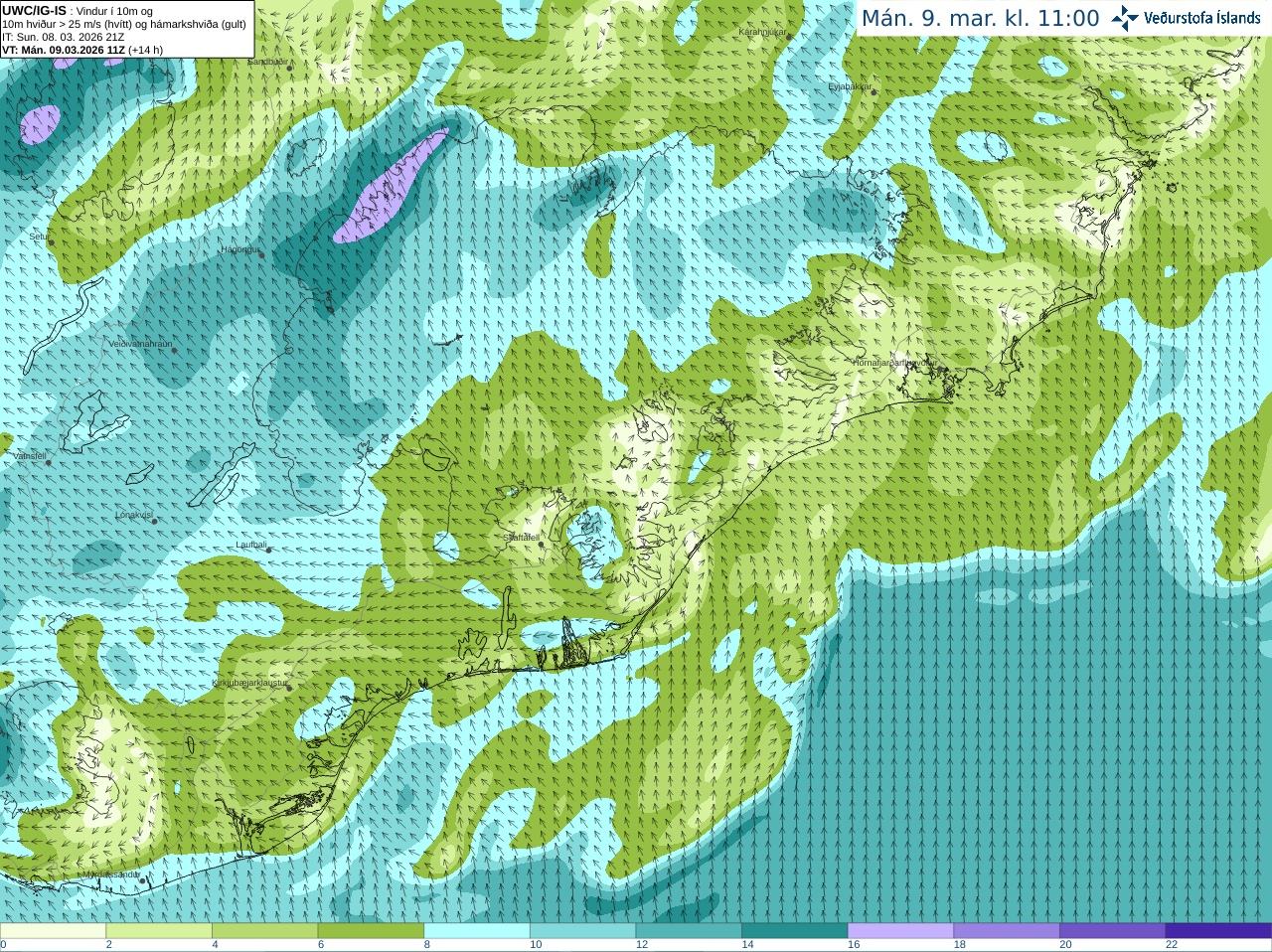Click the legend value 6
This screenshot has width=1272, height=952.
point(321,945)
